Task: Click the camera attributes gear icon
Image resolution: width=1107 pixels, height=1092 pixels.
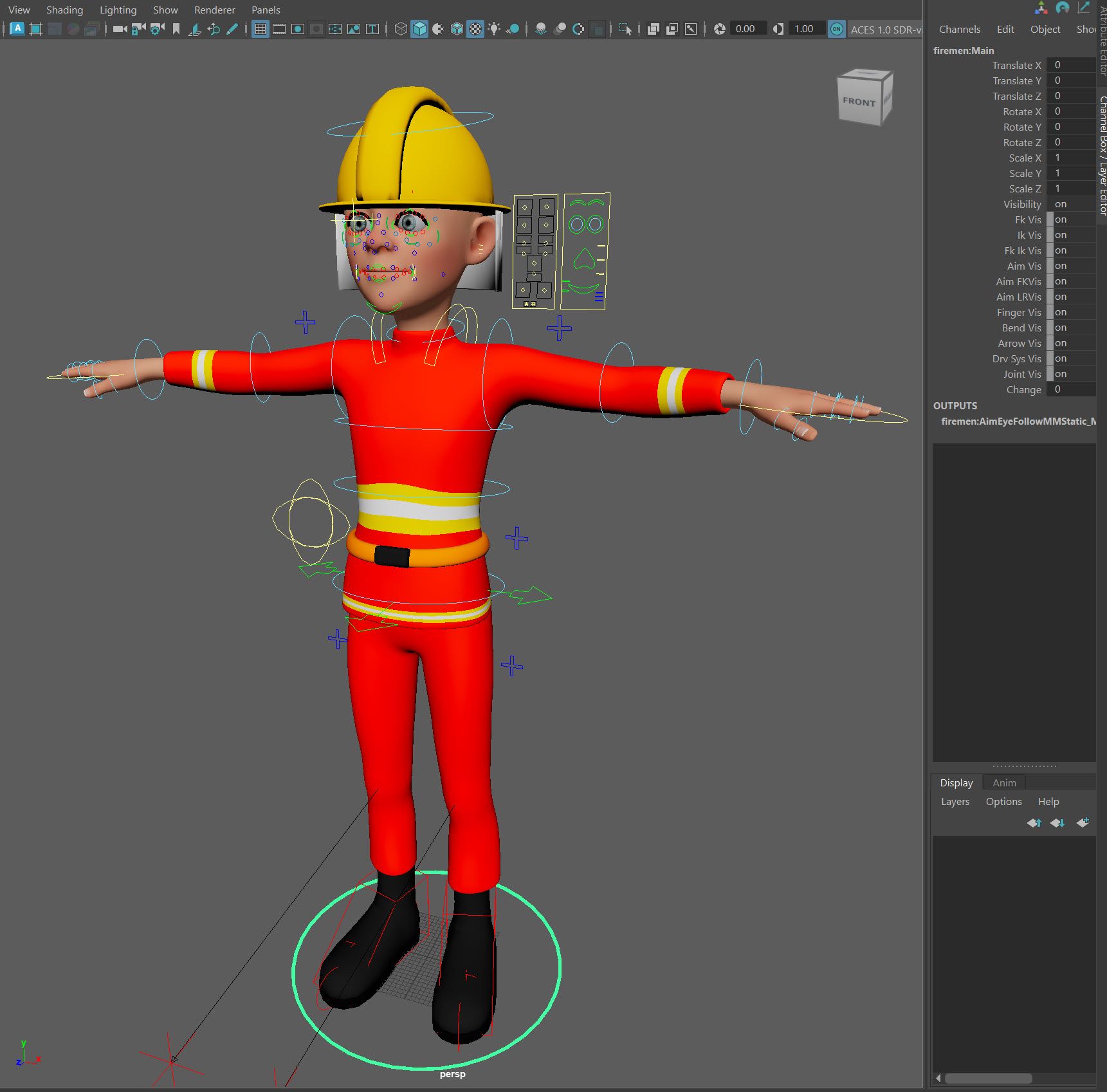Action: 157,29
